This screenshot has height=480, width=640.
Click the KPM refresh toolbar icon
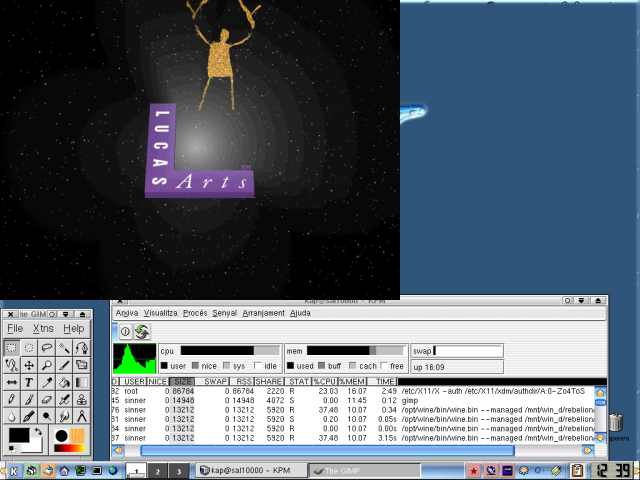click(x=142, y=332)
